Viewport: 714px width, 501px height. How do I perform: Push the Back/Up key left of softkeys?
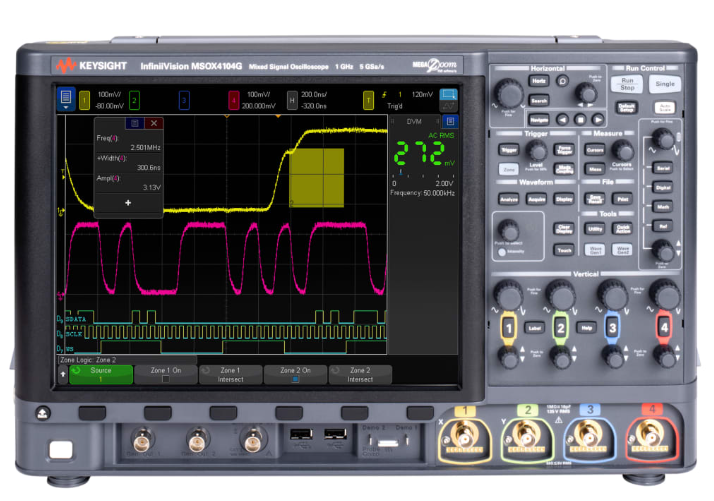(x=42, y=413)
